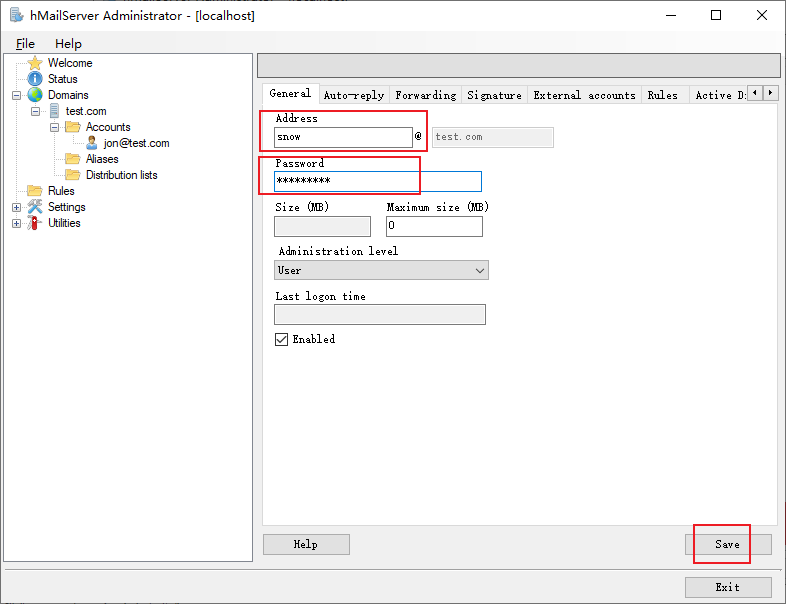Click the Welcome star icon in tree
This screenshot has width=786, height=604.
point(35,63)
